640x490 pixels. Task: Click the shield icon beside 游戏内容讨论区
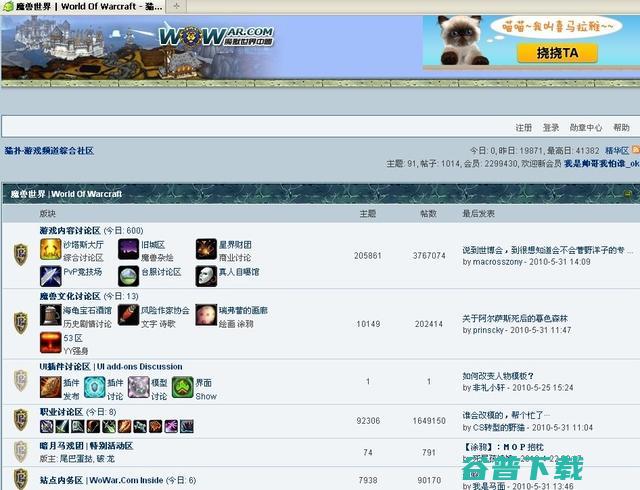(21, 254)
